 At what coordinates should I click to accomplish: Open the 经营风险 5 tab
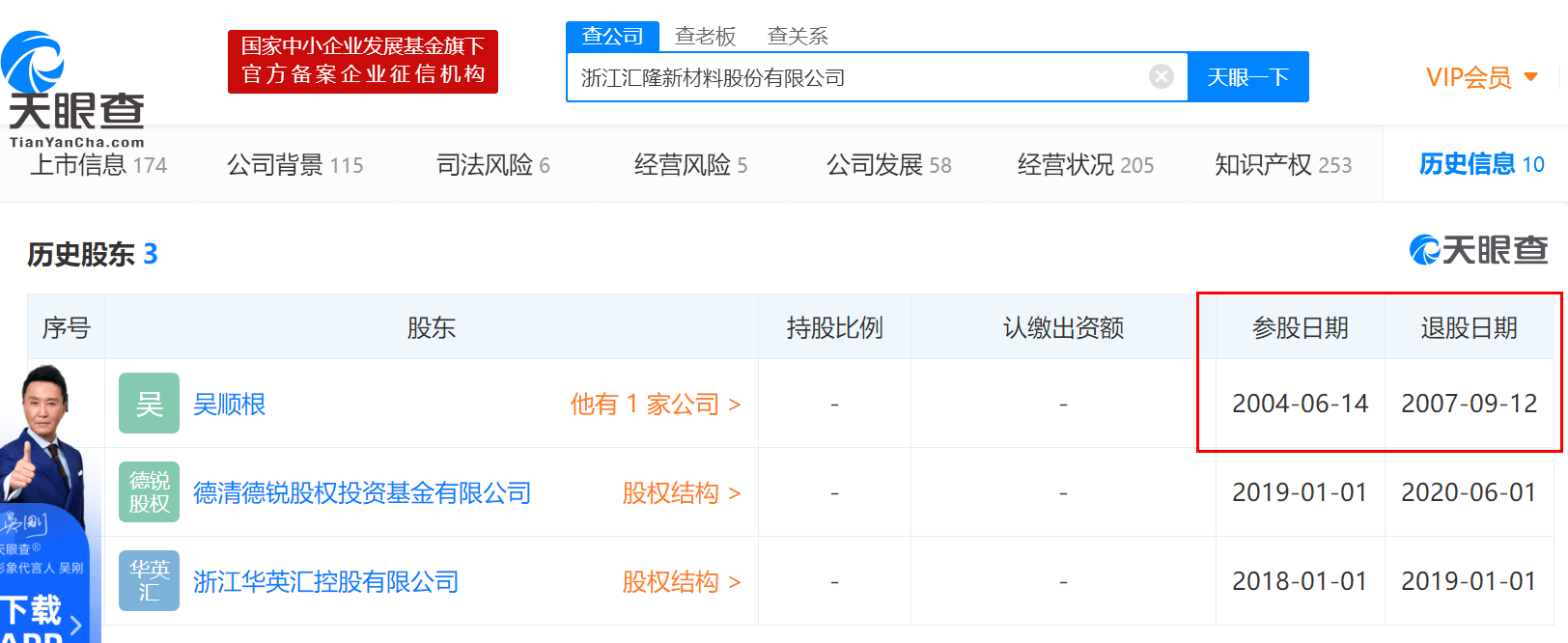690,165
